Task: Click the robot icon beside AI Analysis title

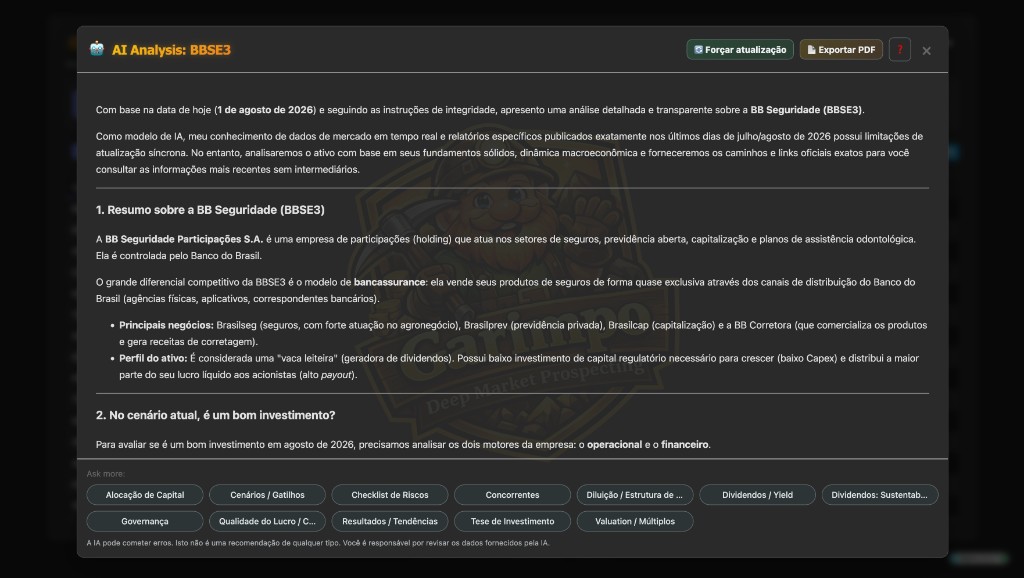Action: [97, 49]
